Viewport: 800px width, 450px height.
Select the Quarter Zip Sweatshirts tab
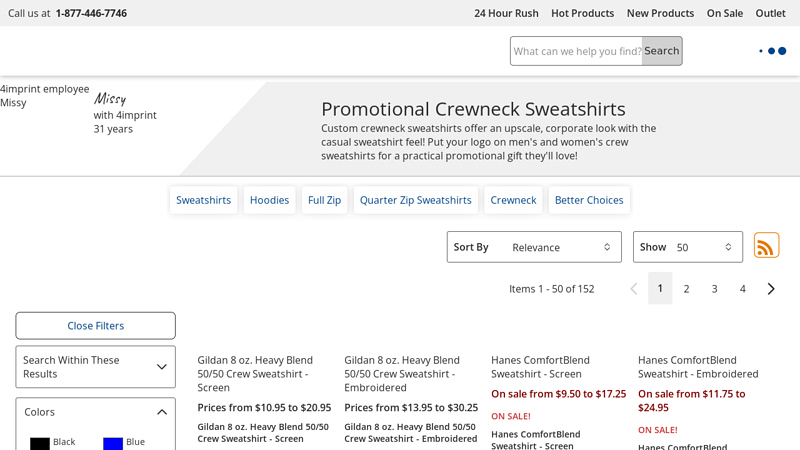click(x=416, y=200)
